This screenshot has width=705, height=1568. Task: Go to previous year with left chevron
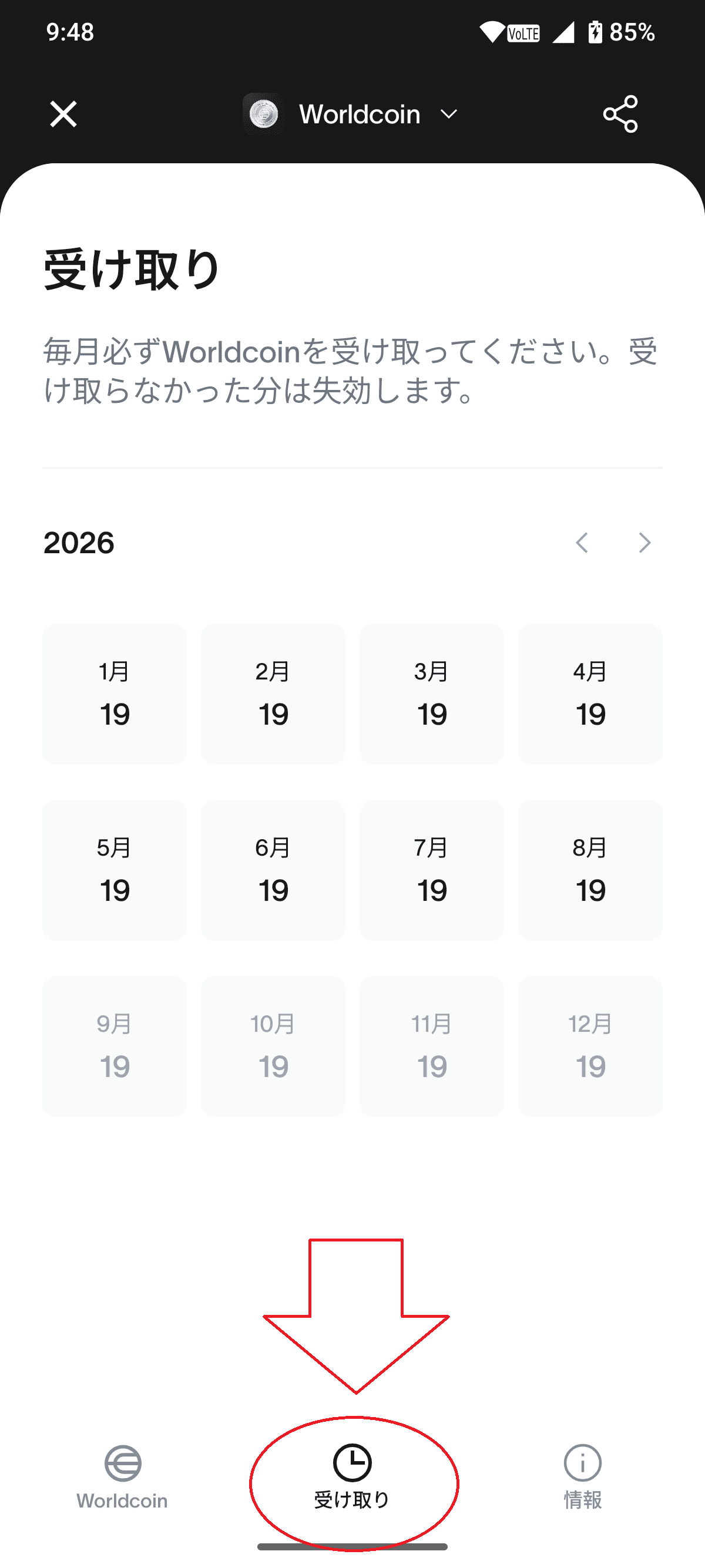(582, 543)
